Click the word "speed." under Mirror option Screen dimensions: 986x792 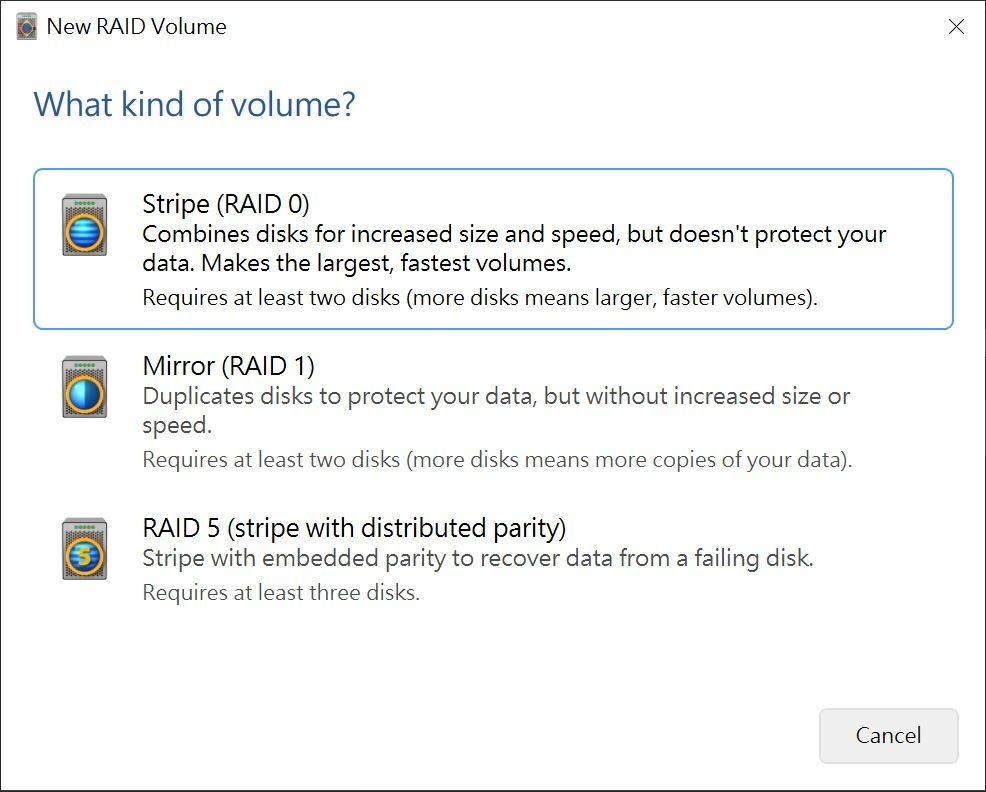177,426
